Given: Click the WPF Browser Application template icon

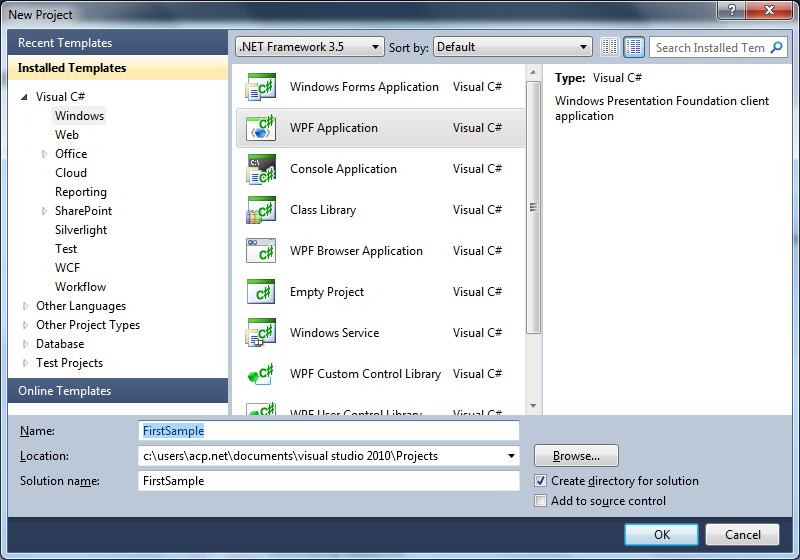Looking at the screenshot, I should coord(261,251).
